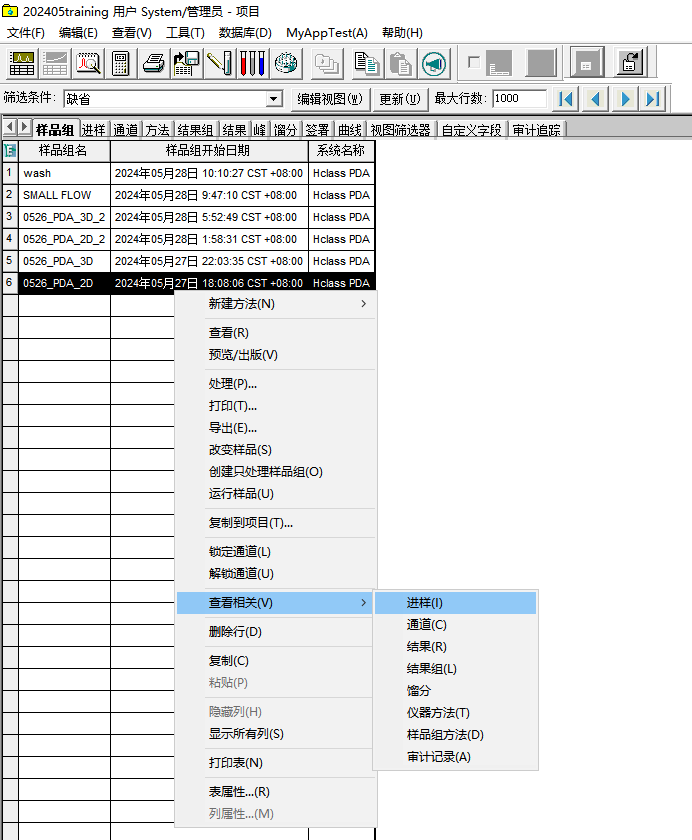The height and width of the screenshot is (840, 692).
Task: Select row 1 header for wash
Action: tap(10, 173)
